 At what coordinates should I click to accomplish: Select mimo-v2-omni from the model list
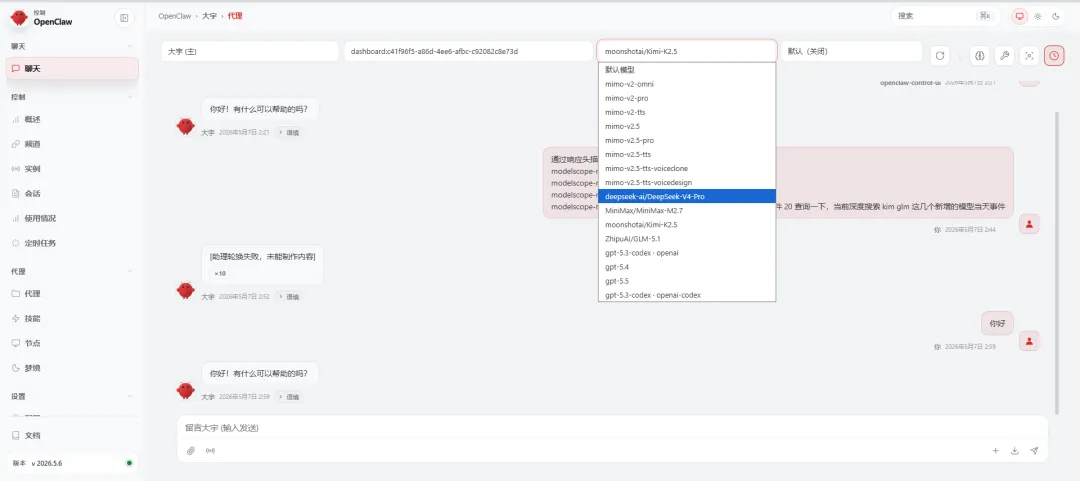pos(687,84)
